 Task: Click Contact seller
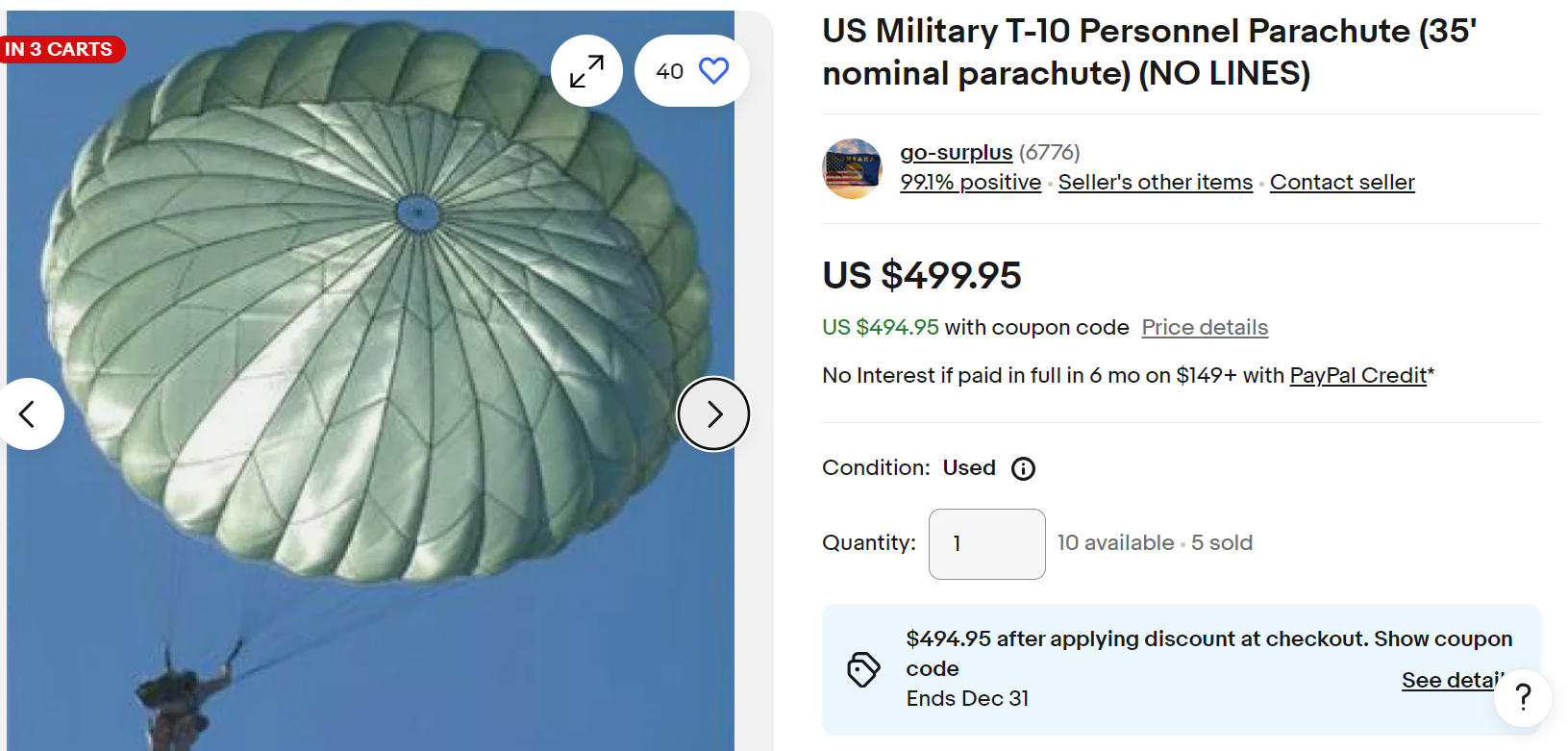click(1342, 182)
